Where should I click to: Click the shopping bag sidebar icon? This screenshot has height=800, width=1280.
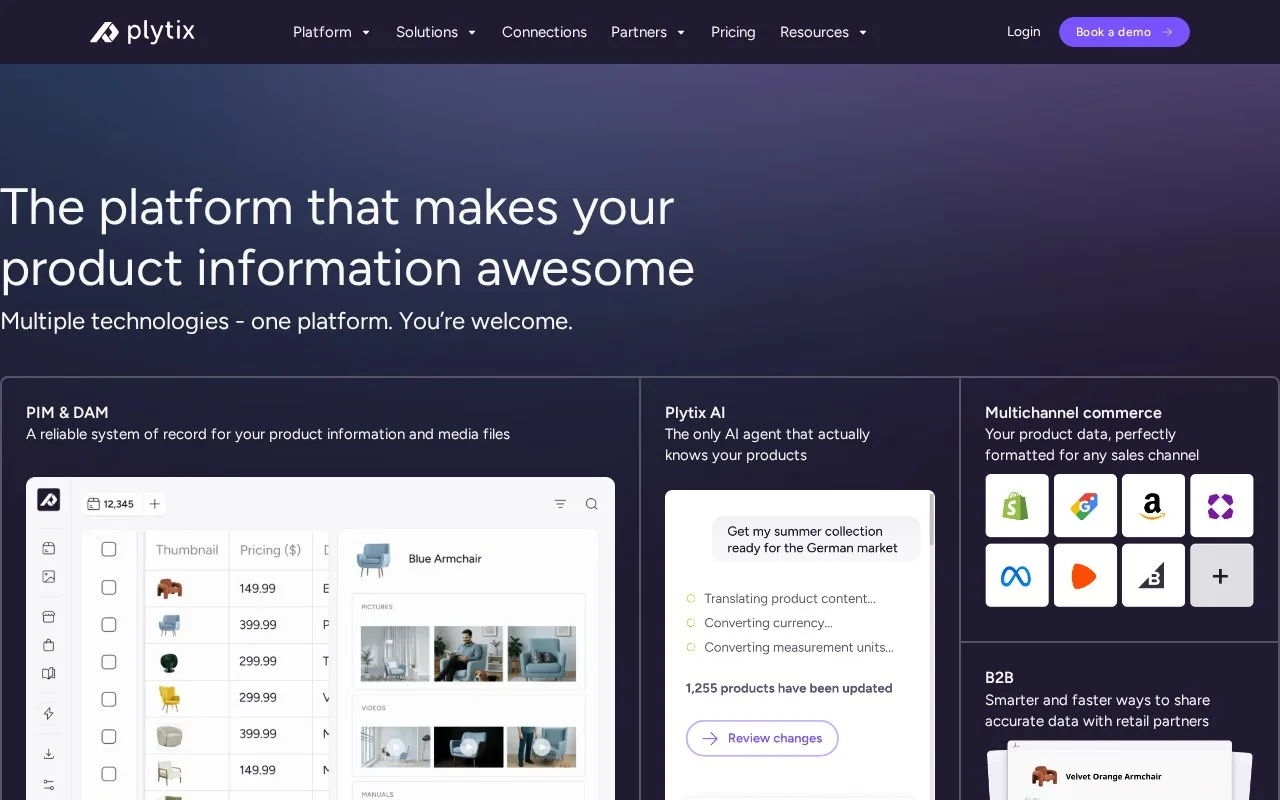[x=49, y=645]
